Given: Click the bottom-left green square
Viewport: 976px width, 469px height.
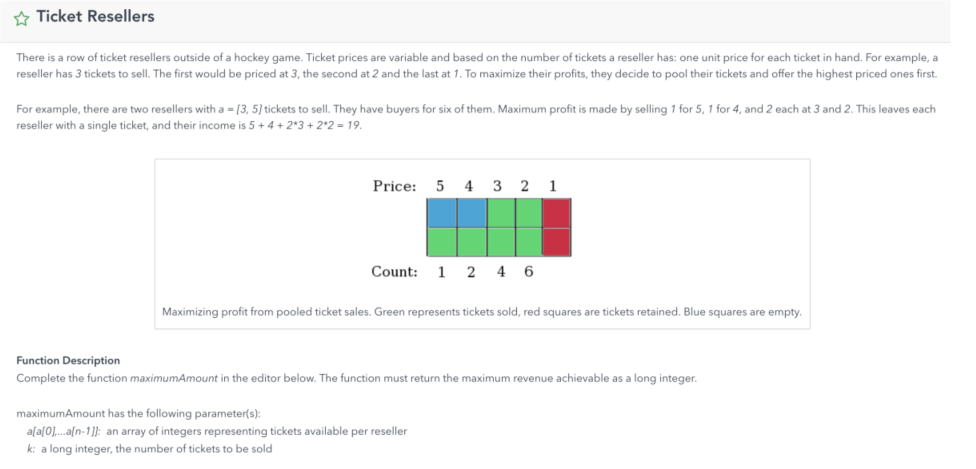Looking at the screenshot, I should coord(442,242).
